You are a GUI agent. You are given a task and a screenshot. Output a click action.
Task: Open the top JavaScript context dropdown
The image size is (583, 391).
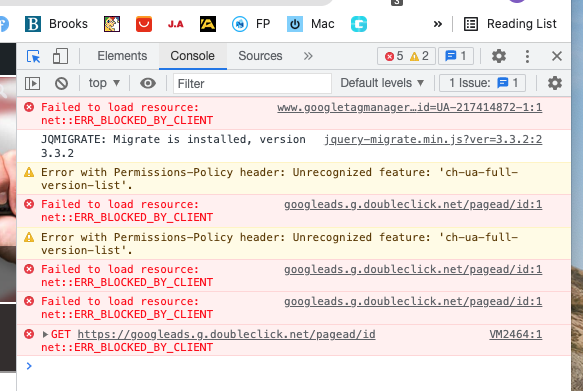coord(104,83)
